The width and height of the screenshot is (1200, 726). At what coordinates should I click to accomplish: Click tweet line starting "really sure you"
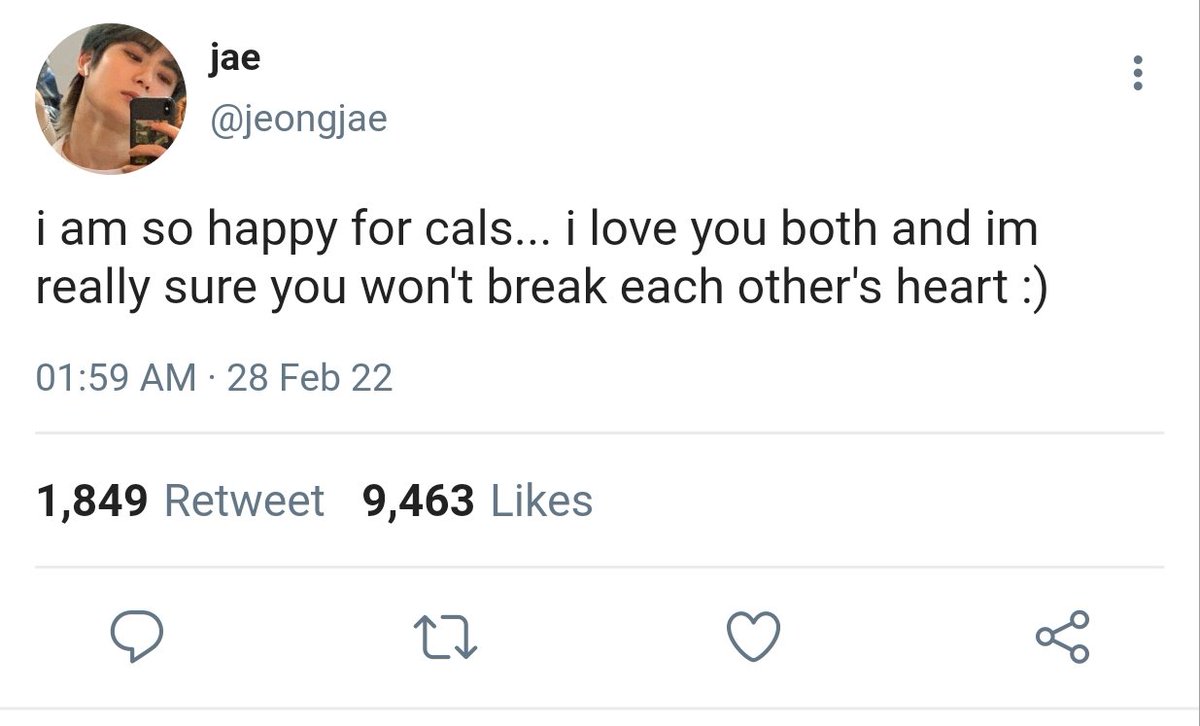[x=541, y=288]
